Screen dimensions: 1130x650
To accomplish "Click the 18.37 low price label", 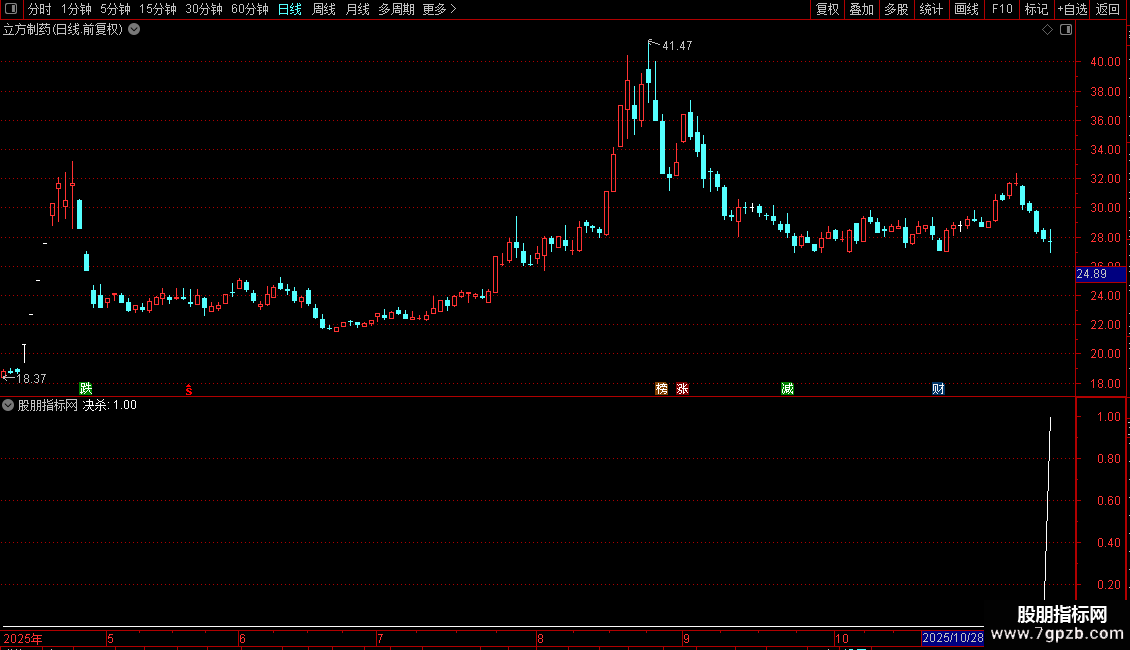I will pos(31,378).
